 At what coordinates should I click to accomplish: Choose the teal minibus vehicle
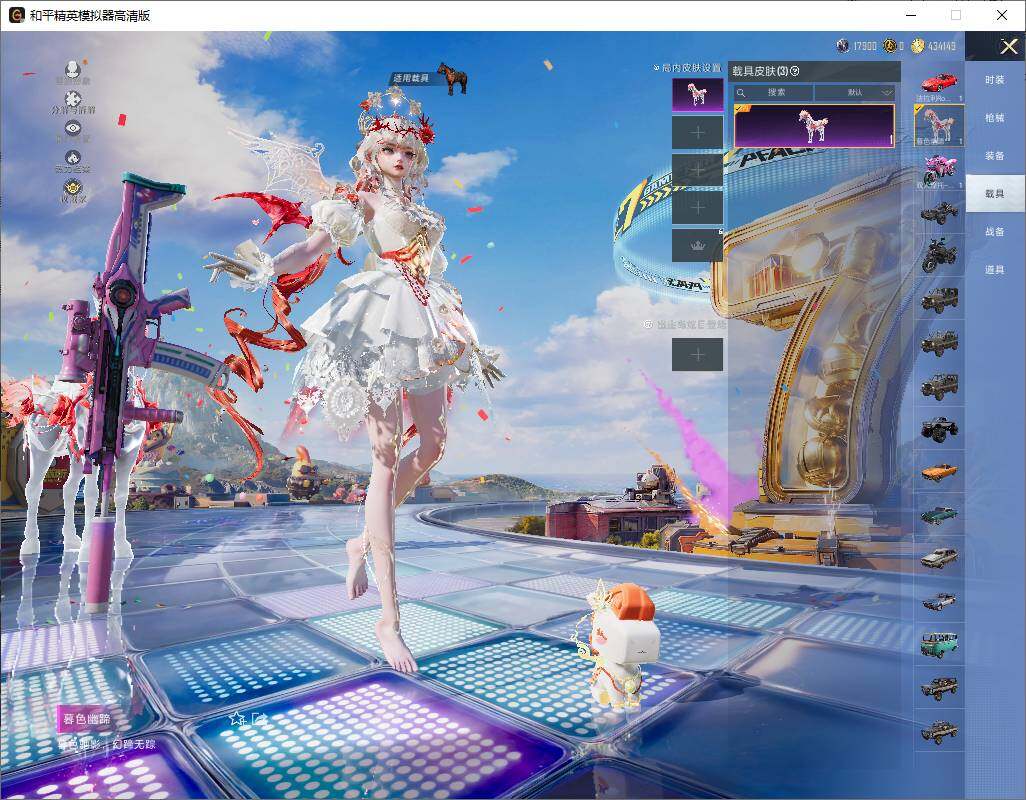(939, 644)
